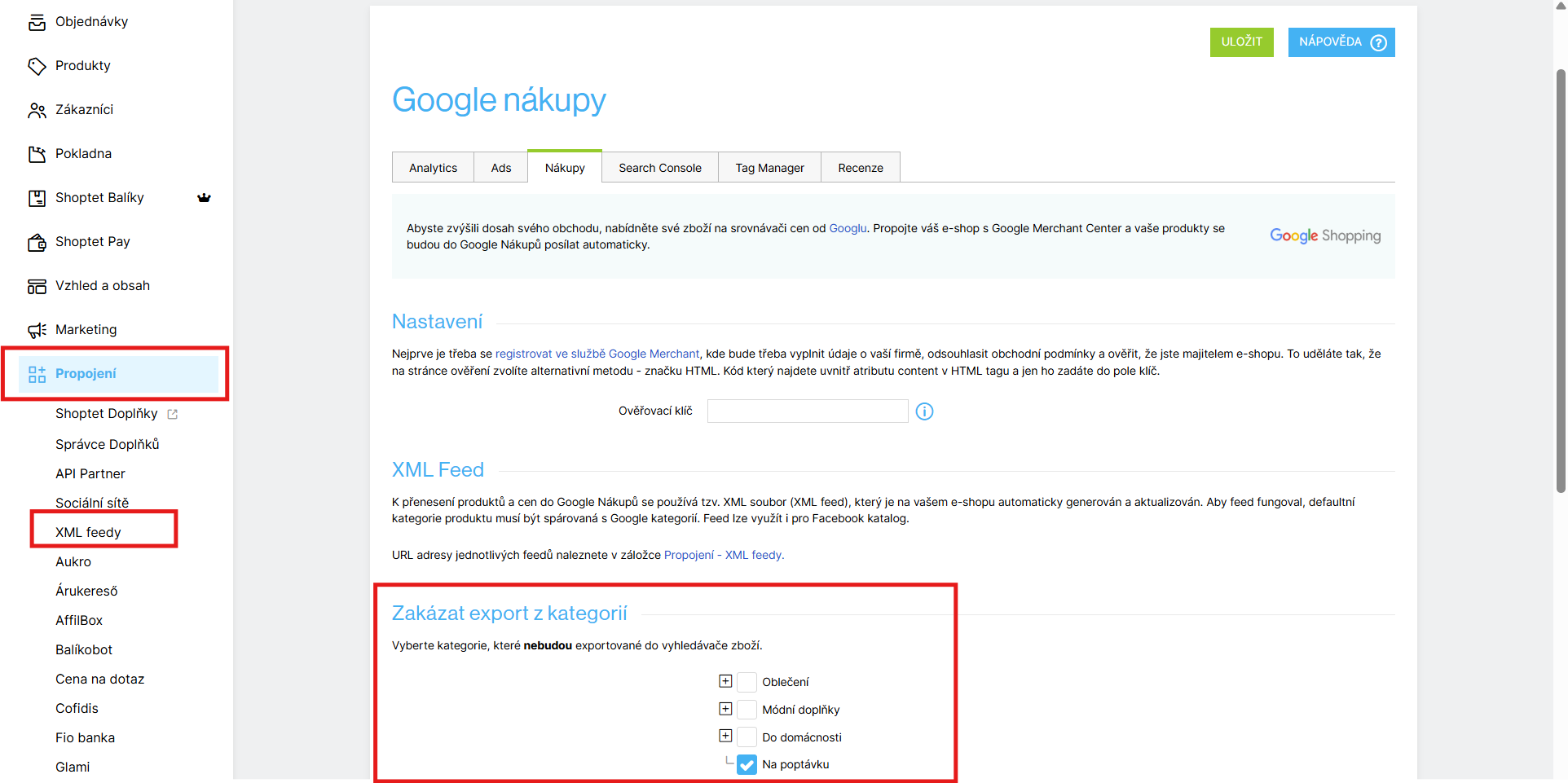Viewport: 1568px width, 783px height.
Task: Click the Pokladna register icon
Action: 37,154
